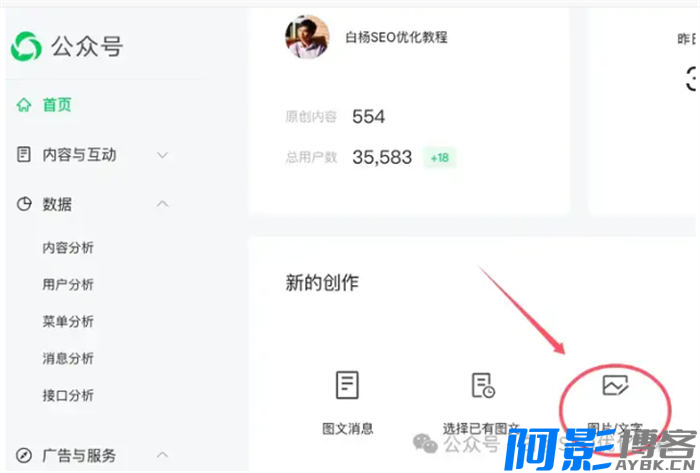
Task: Click the 内容与互动 document icon
Action: (24, 154)
